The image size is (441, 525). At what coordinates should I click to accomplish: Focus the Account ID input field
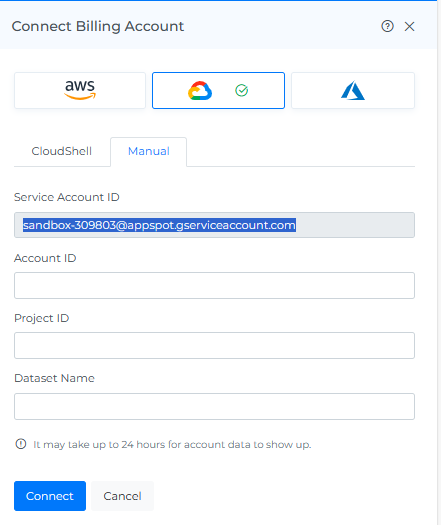[214, 285]
